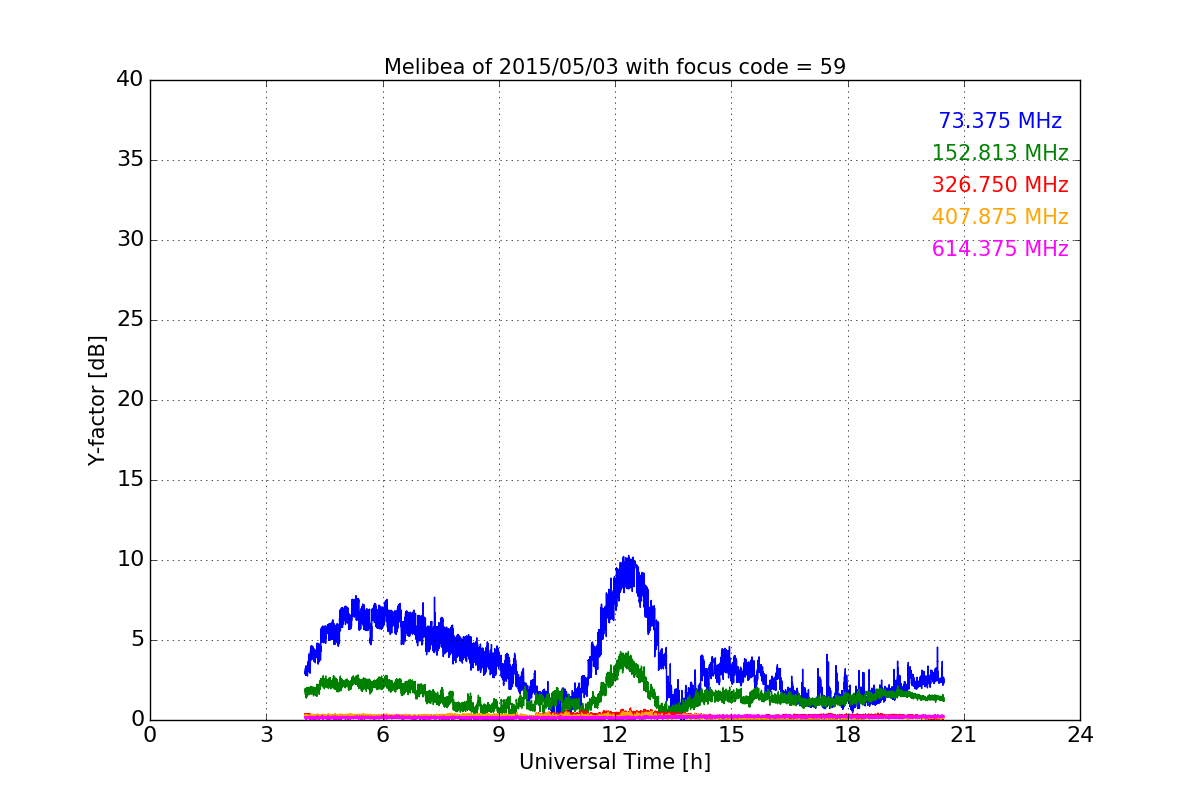Screen dimensions: 1200x800
Task: Click x-axis tick label '15'
Action: coord(731,735)
